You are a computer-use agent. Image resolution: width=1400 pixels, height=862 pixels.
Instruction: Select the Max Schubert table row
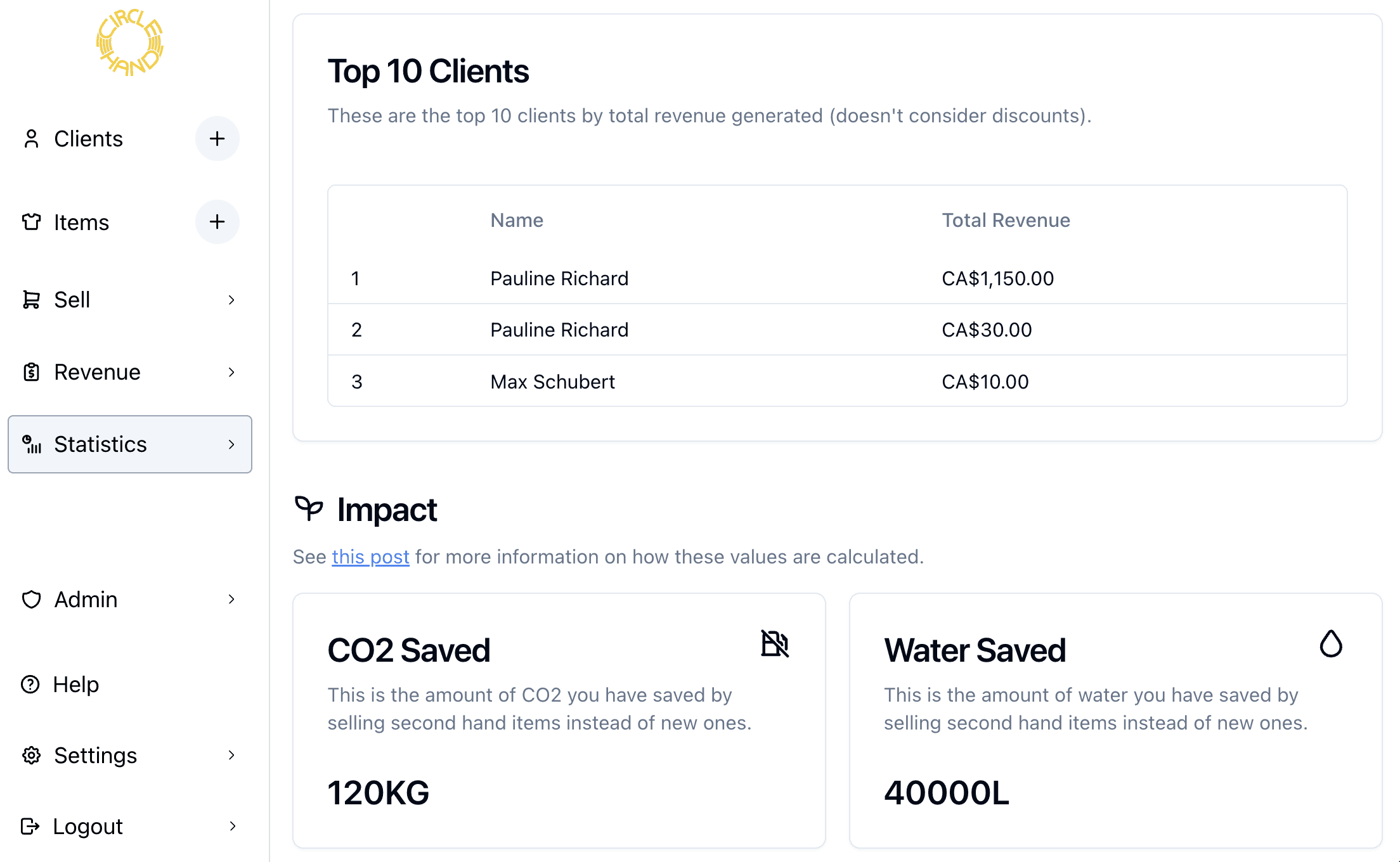pos(837,382)
